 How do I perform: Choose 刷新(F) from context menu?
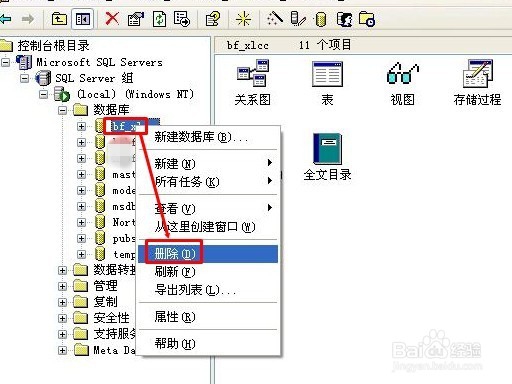(209, 272)
